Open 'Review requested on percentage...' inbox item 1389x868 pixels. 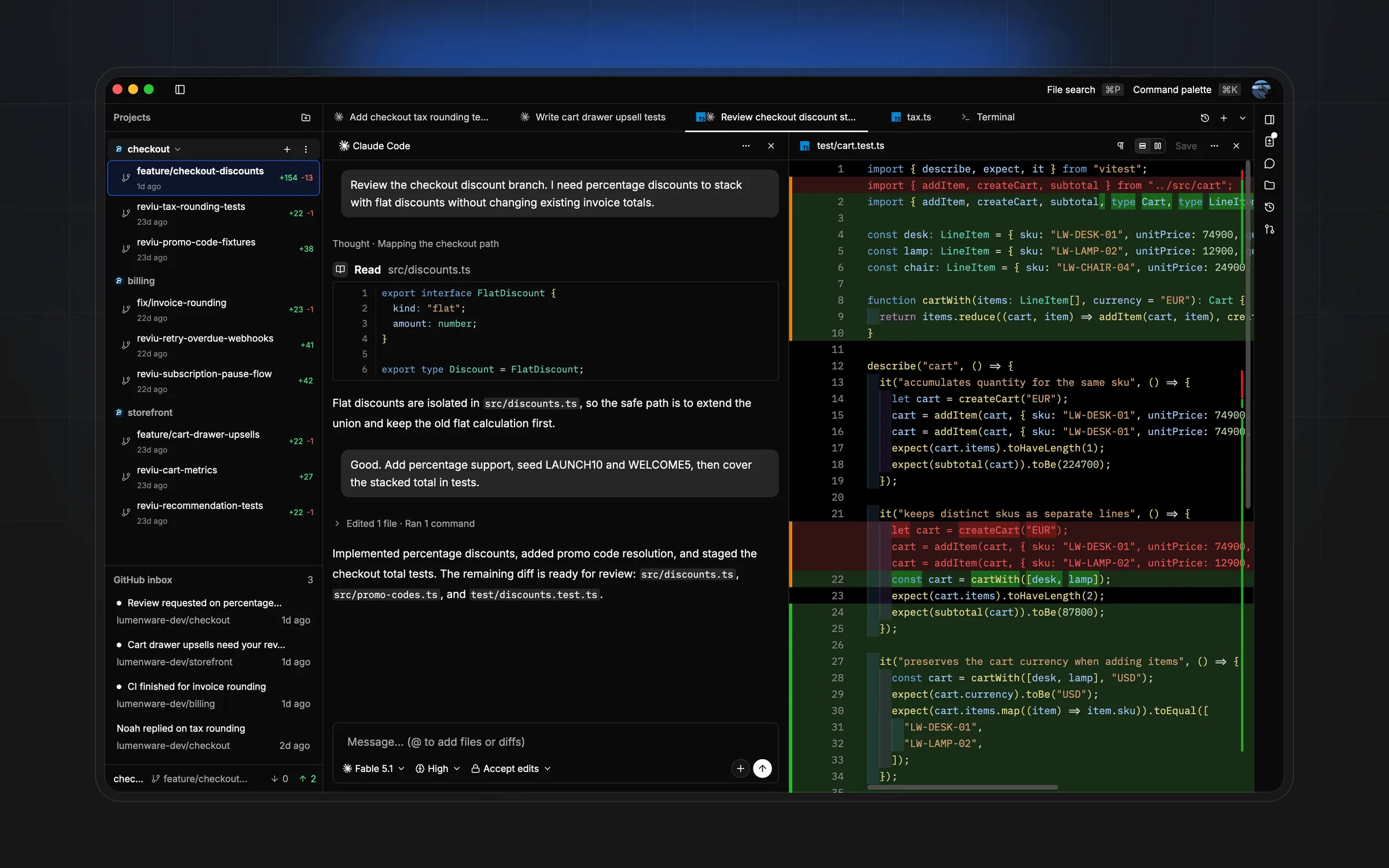click(214, 611)
